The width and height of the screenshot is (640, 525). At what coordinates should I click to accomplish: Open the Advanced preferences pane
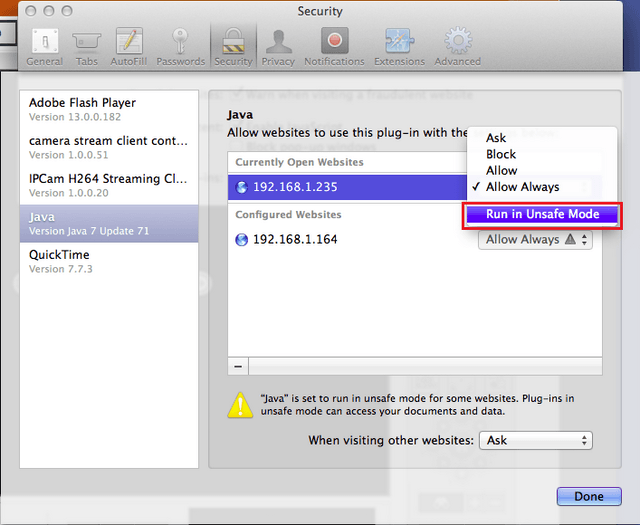click(458, 47)
